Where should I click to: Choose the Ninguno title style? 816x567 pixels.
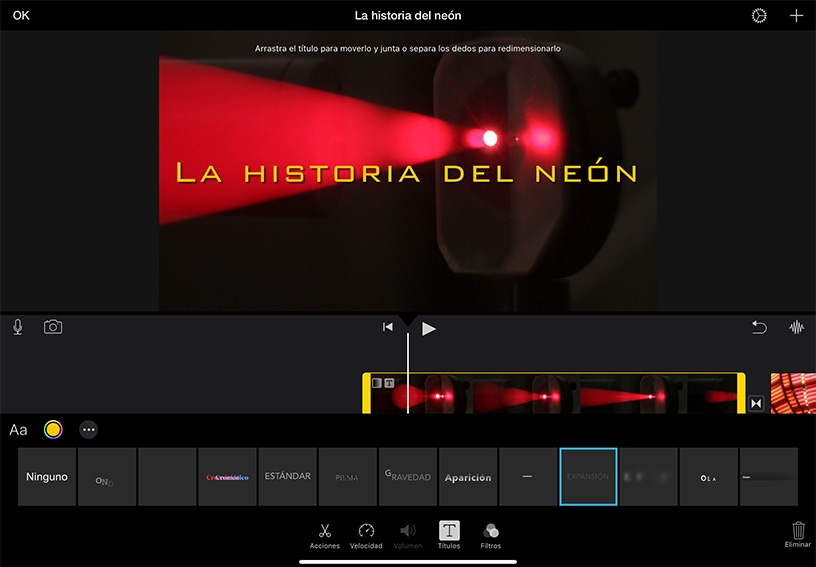[x=47, y=476]
